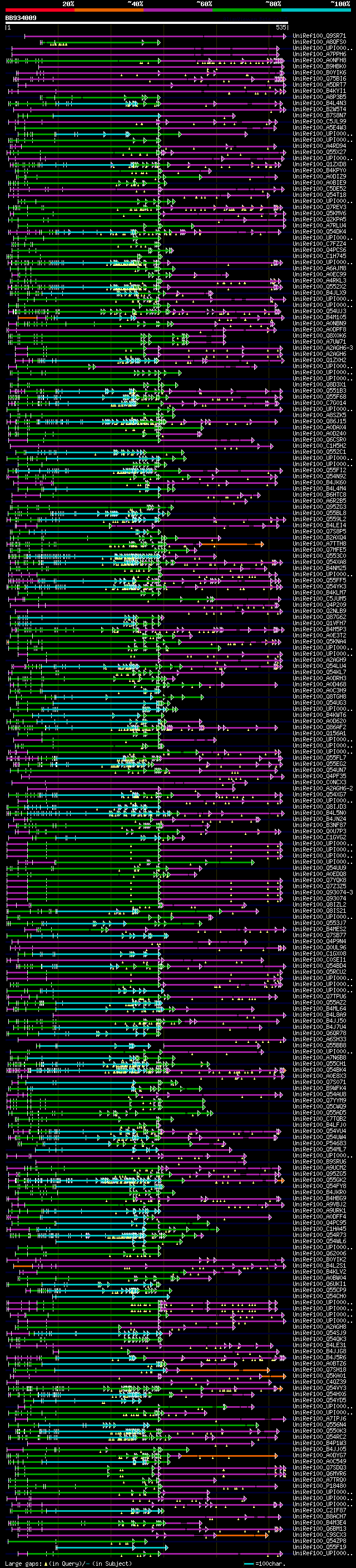Click the UniRef100_Q0UL96 hit label
Image resolution: width=356 pixels, height=1568 pixels.
pos(319,947)
